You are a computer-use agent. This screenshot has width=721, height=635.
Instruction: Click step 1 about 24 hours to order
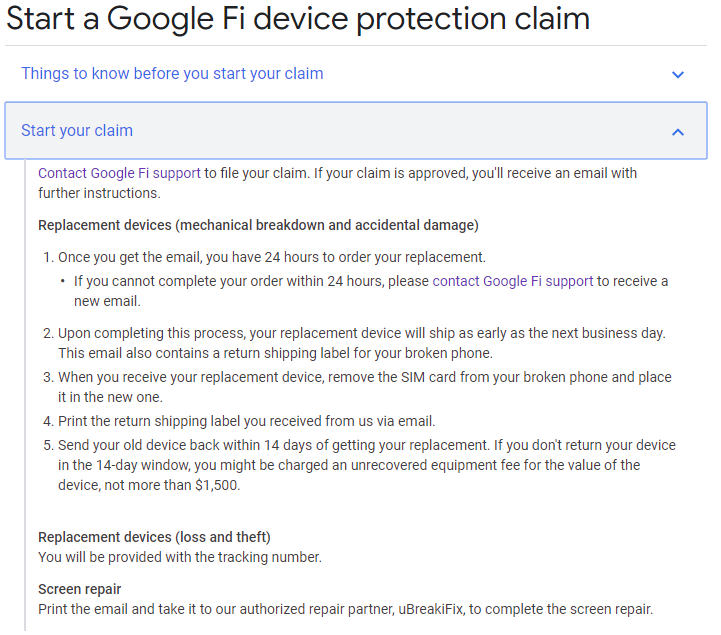272,257
